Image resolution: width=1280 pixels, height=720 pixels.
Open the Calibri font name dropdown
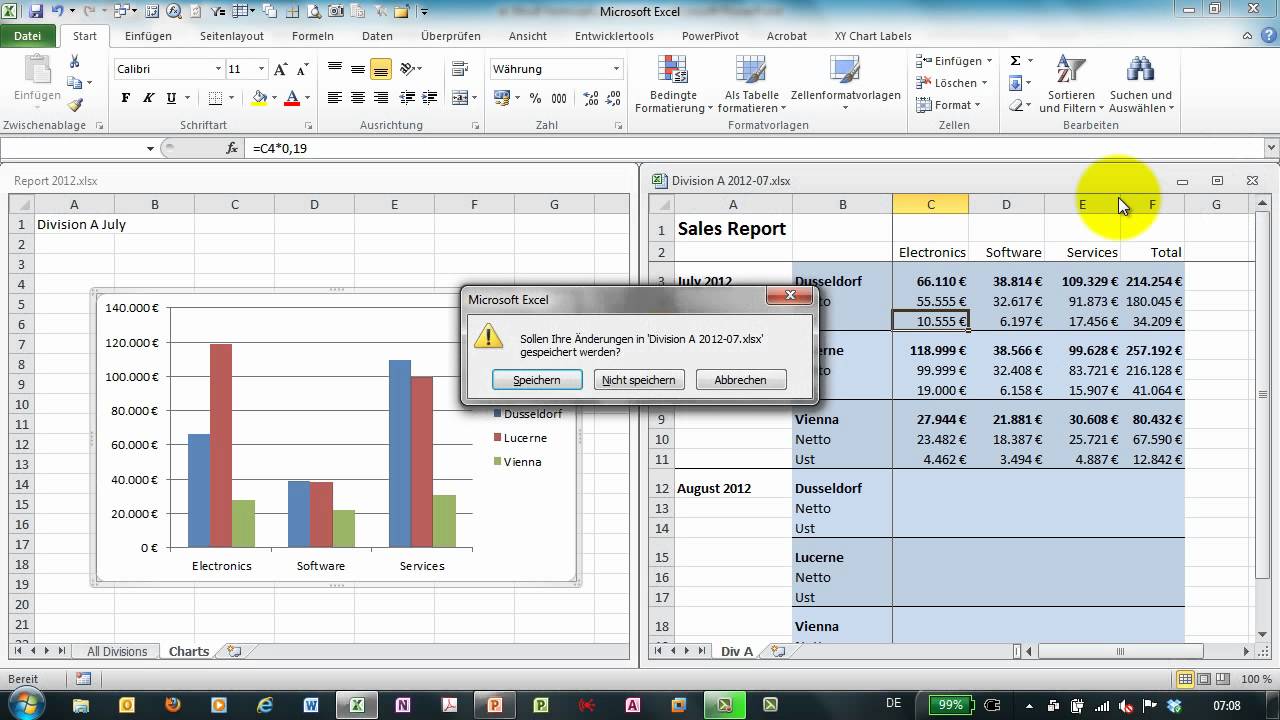point(218,69)
